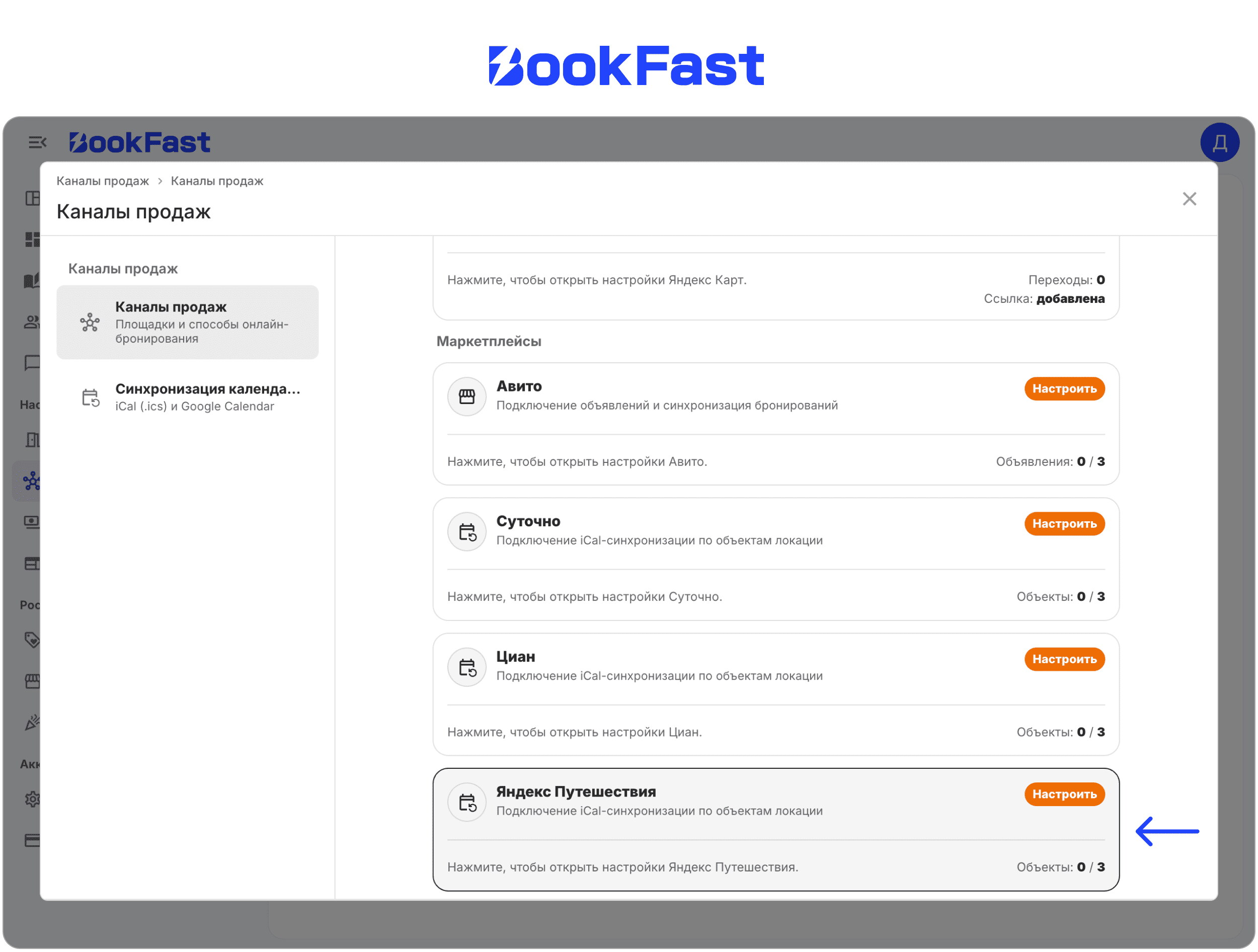Image resolution: width=1258 pixels, height=952 pixels.
Task: Open the storefront icon in the left nav
Action: pyautogui.click(x=32, y=681)
